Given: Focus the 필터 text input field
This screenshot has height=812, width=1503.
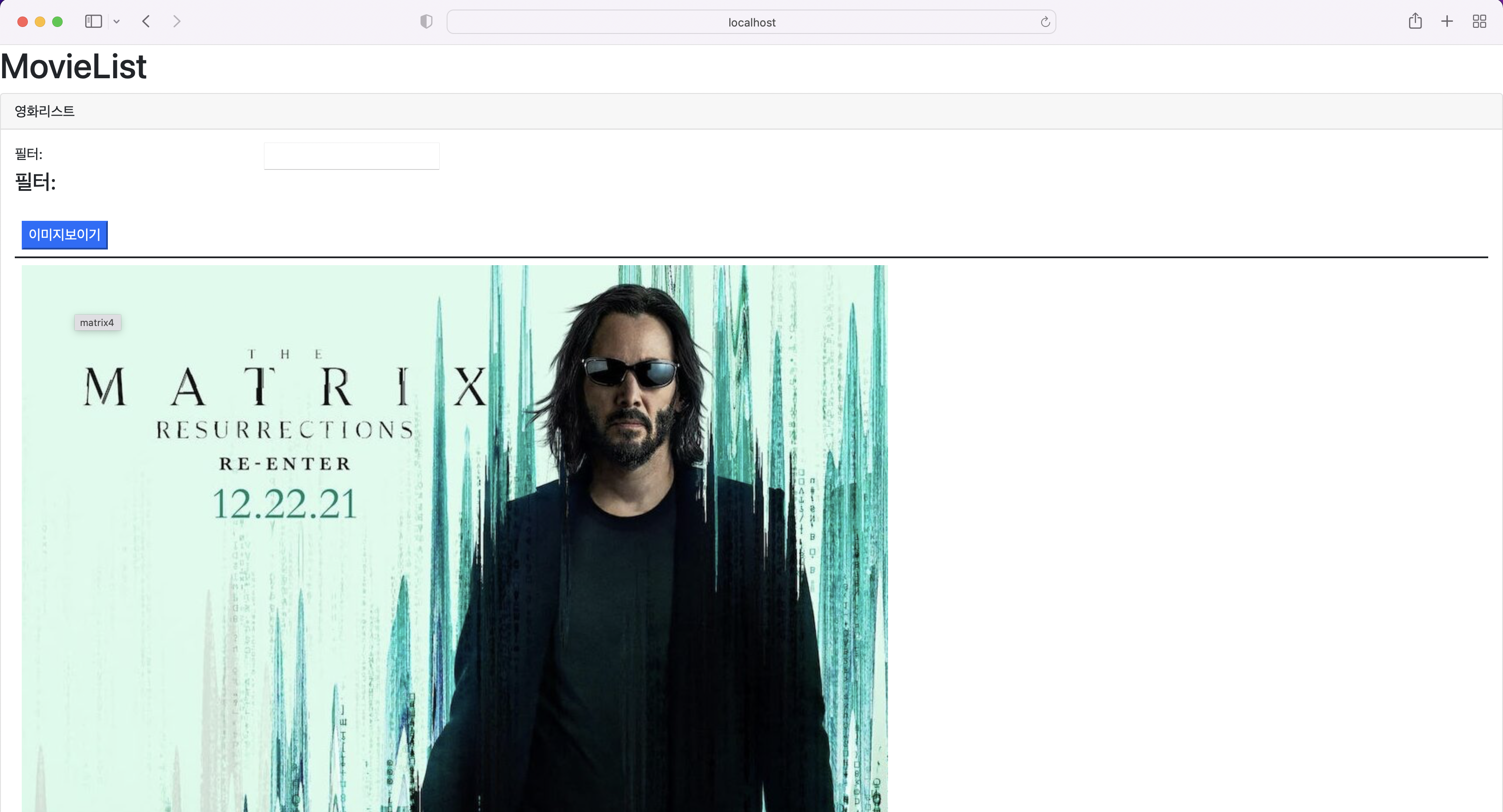Looking at the screenshot, I should click(351, 156).
